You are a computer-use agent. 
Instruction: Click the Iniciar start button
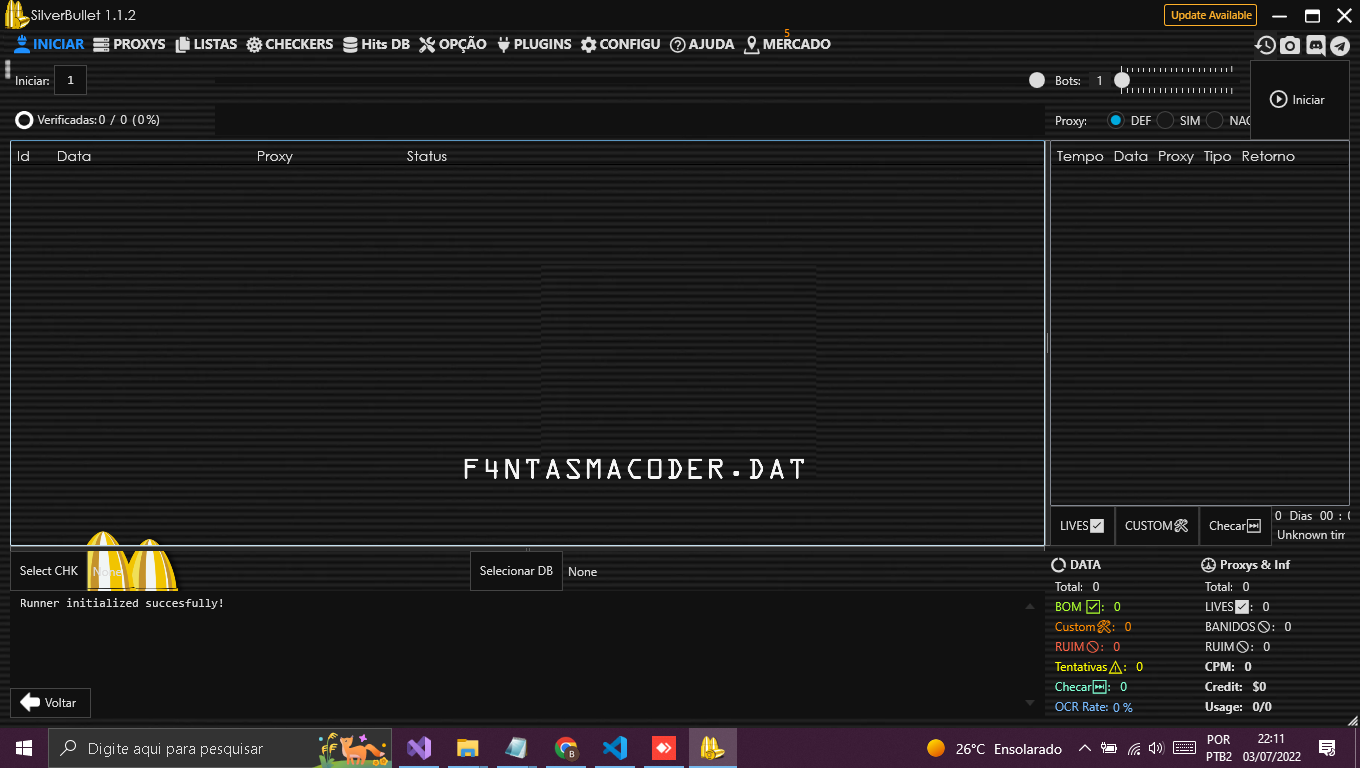[x=1299, y=99]
